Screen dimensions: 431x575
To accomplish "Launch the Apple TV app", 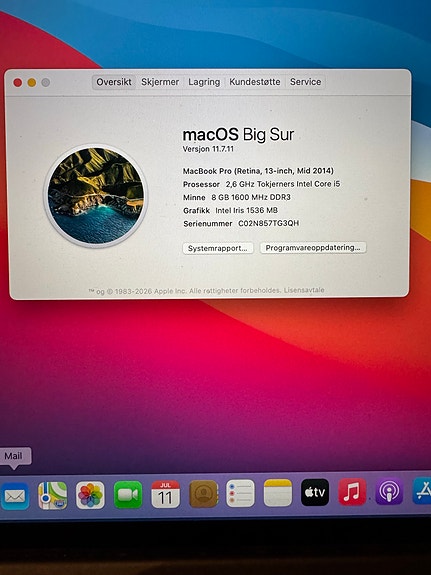I will point(315,492).
